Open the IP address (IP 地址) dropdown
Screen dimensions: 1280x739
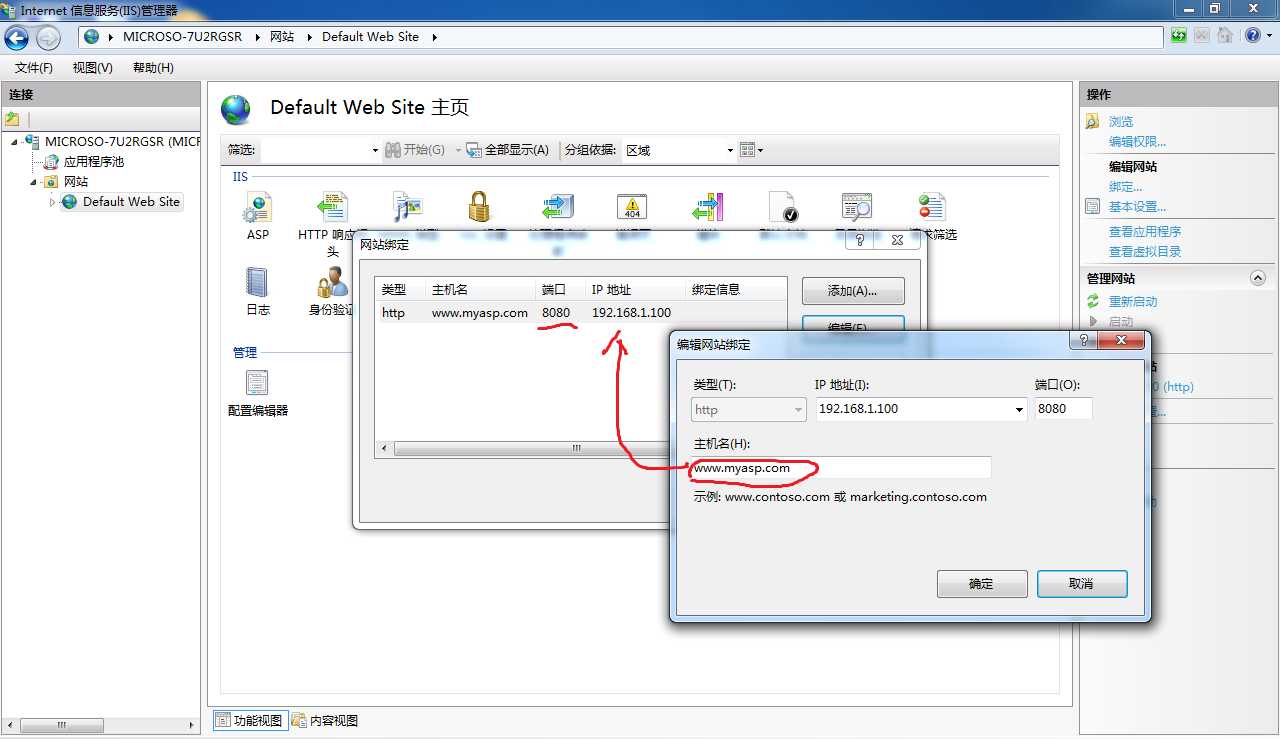(922, 409)
